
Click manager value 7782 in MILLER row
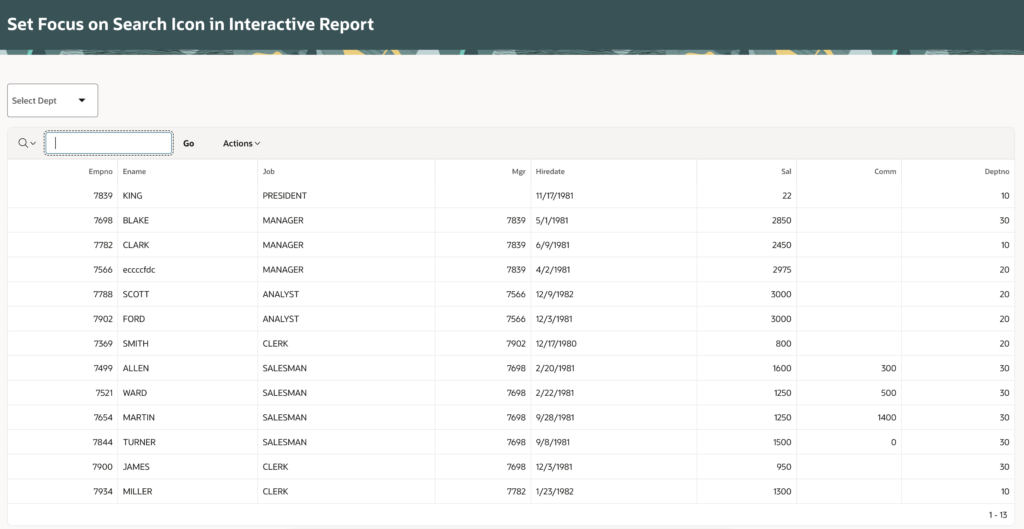coord(516,492)
